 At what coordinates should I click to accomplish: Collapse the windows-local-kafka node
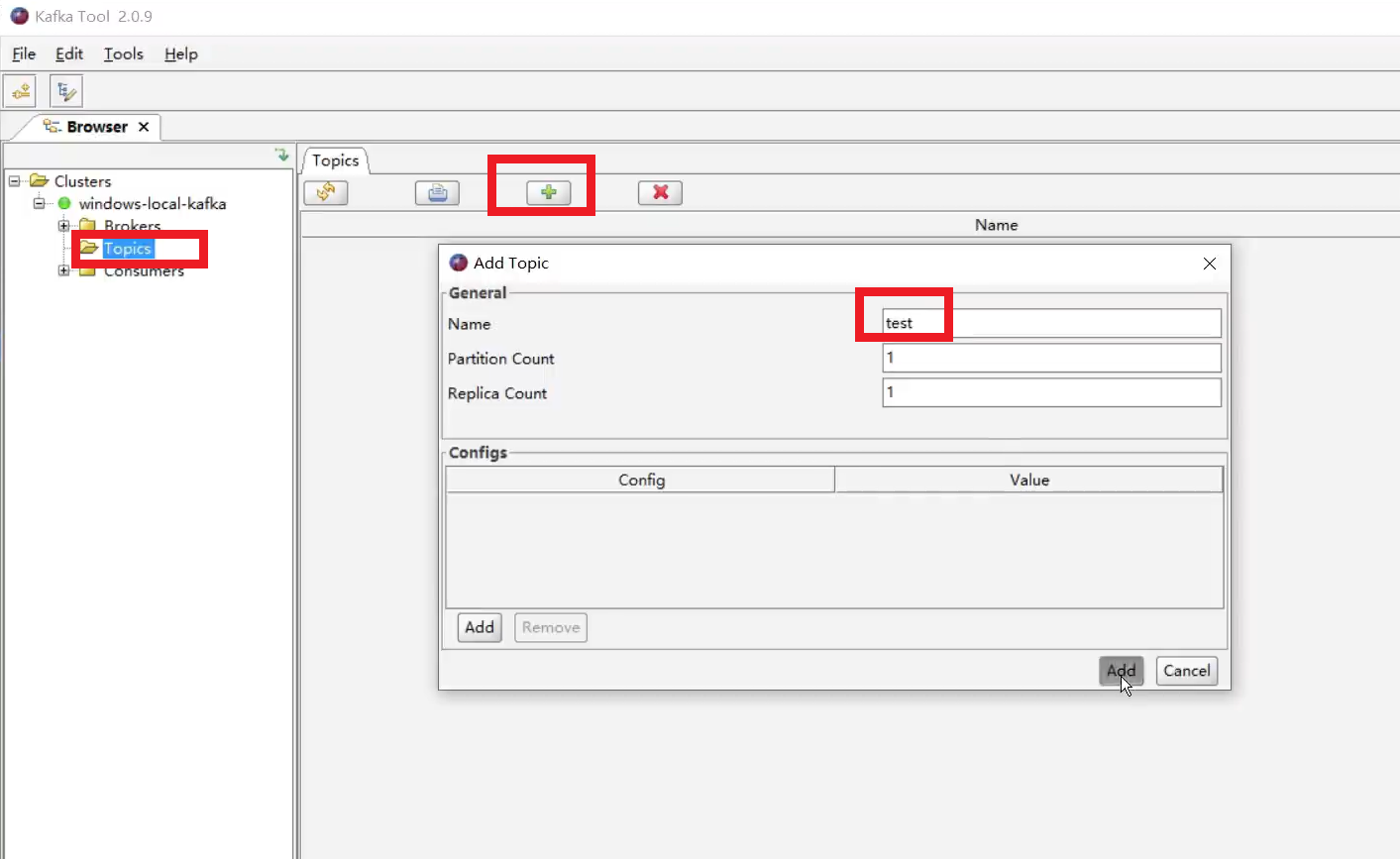point(39,204)
